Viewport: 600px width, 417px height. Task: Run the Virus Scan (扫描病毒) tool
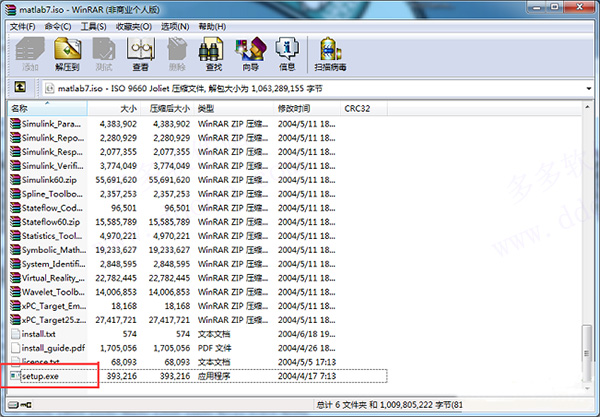(x=328, y=54)
